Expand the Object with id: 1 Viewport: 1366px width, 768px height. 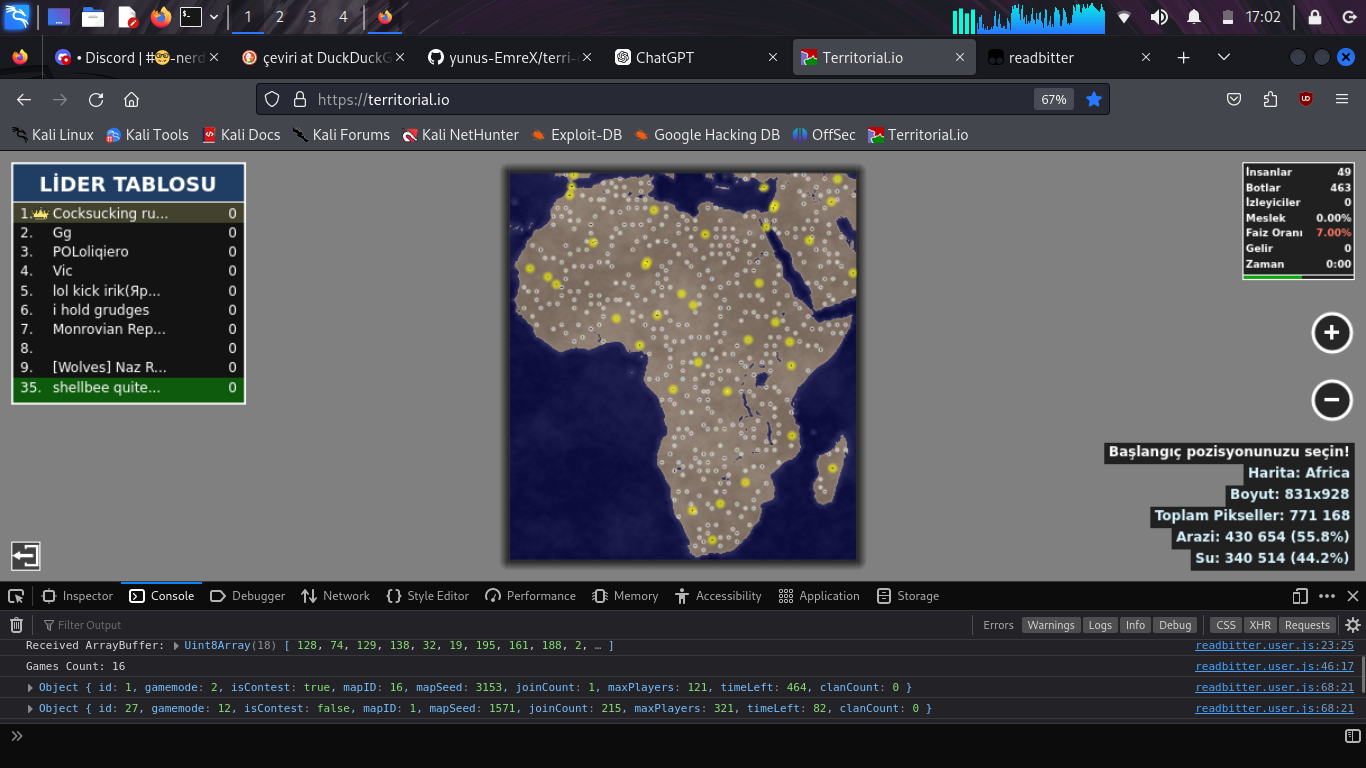pos(30,687)
